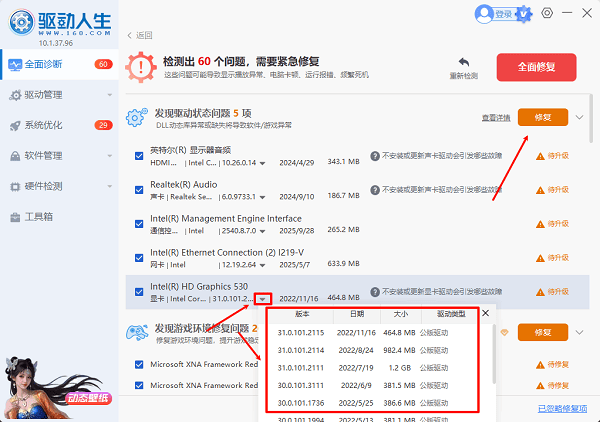Uncheck the 英特尔(R) 显示器音频 checkbox
The height and width of the screenshot is (422, 600).
pyautogui.click(x=139, y=156)
